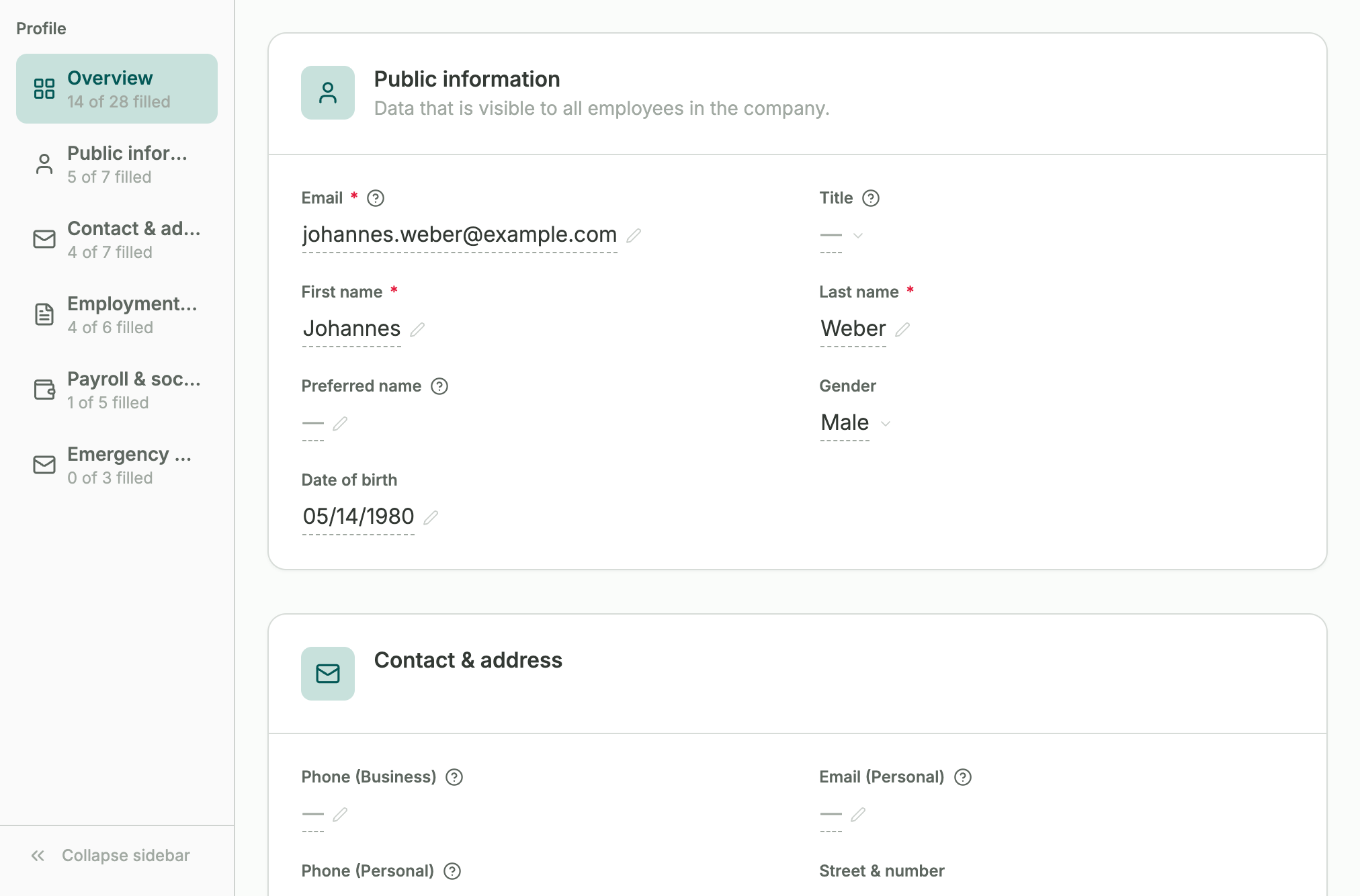Collapse the sidebar
The width and height of the screenshot is (1360, 896).
111,855
